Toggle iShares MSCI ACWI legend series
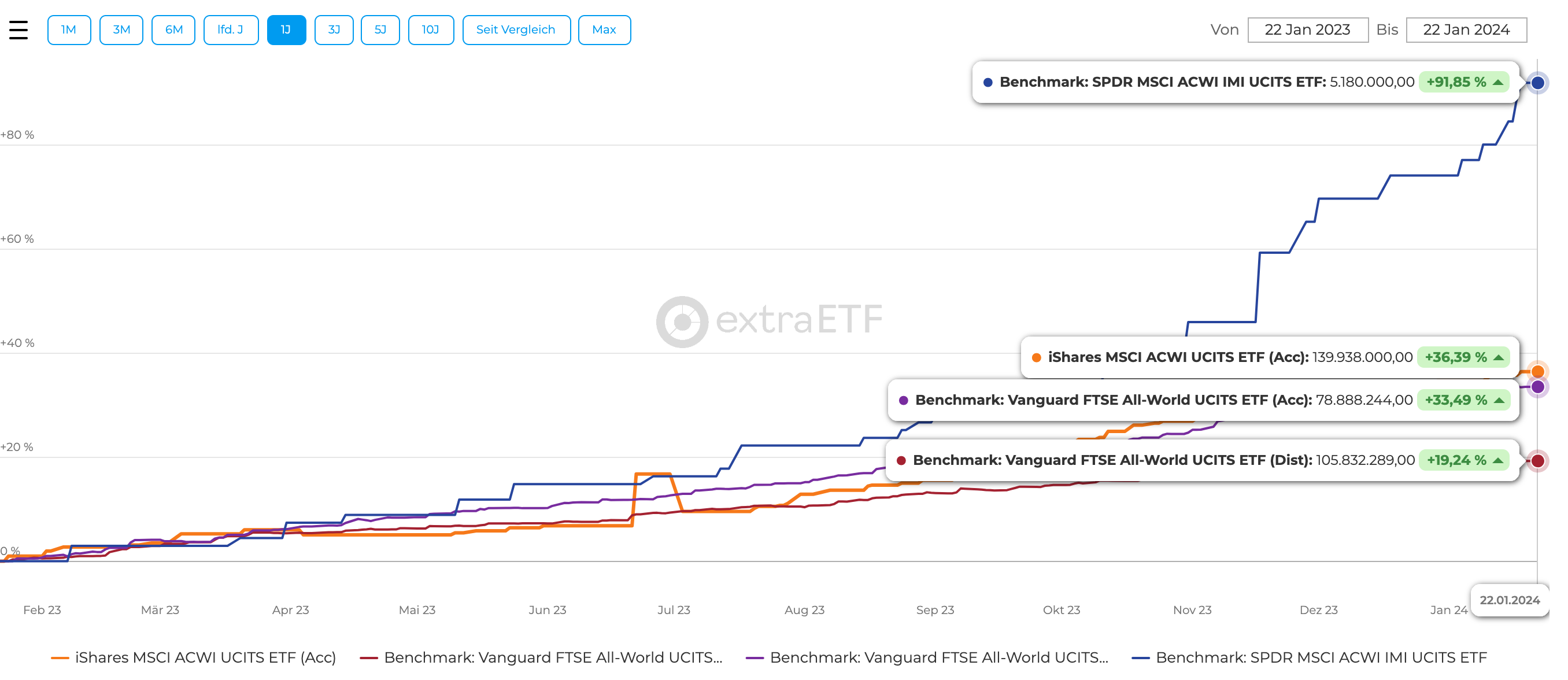Viewport: 1568px width, 680px height. point(194,657)
